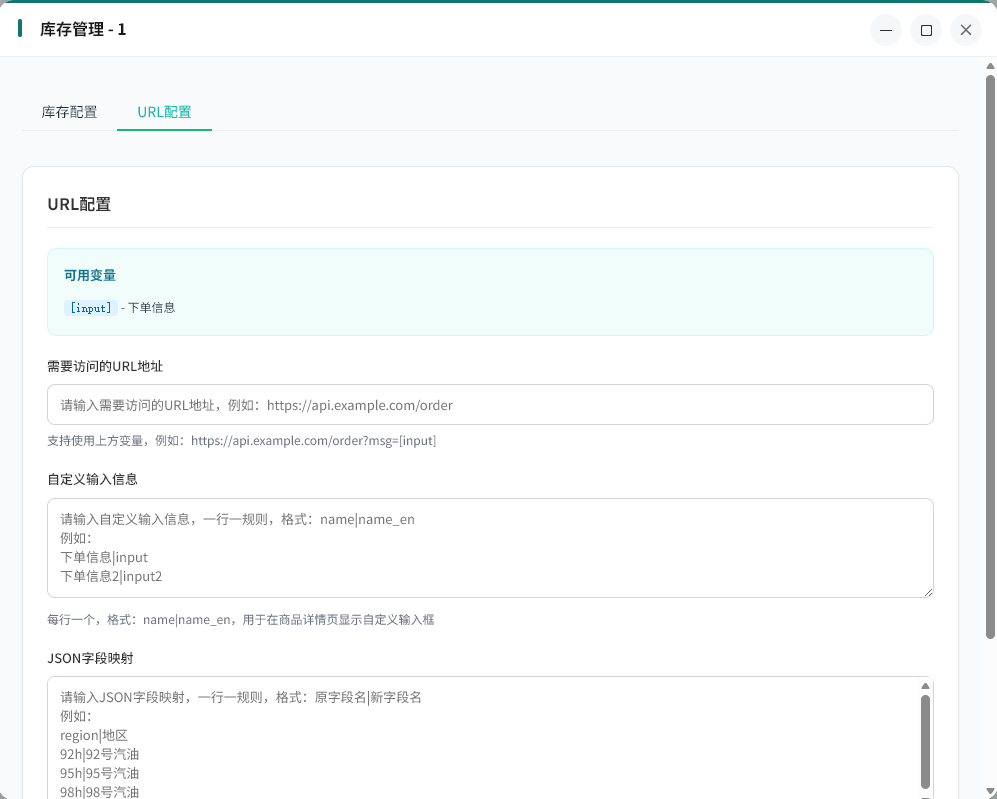Click the JSON字段映射 field label
997x799 pixels.
point(90,658)
